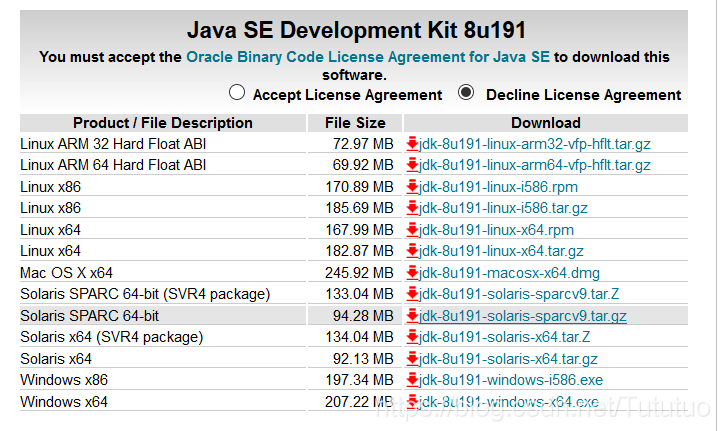
Task: Click download arrow icon for linux-i586.tar.gz
Action: click(x=412, y=207)
